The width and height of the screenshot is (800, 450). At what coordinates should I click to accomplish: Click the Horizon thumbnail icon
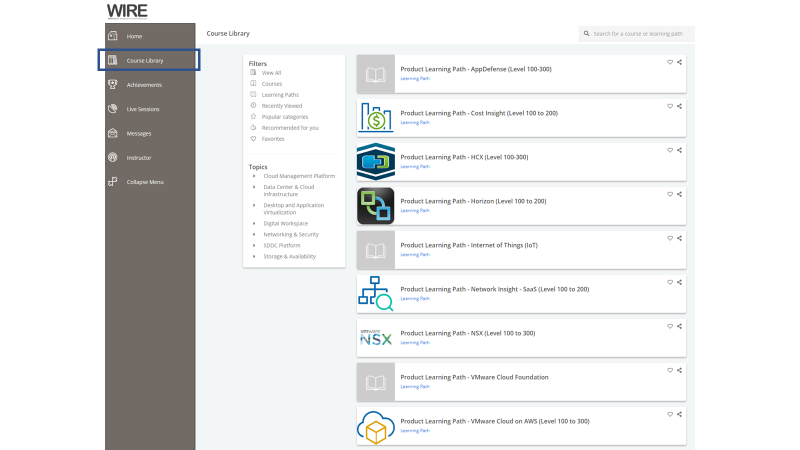tap(376, 206)
